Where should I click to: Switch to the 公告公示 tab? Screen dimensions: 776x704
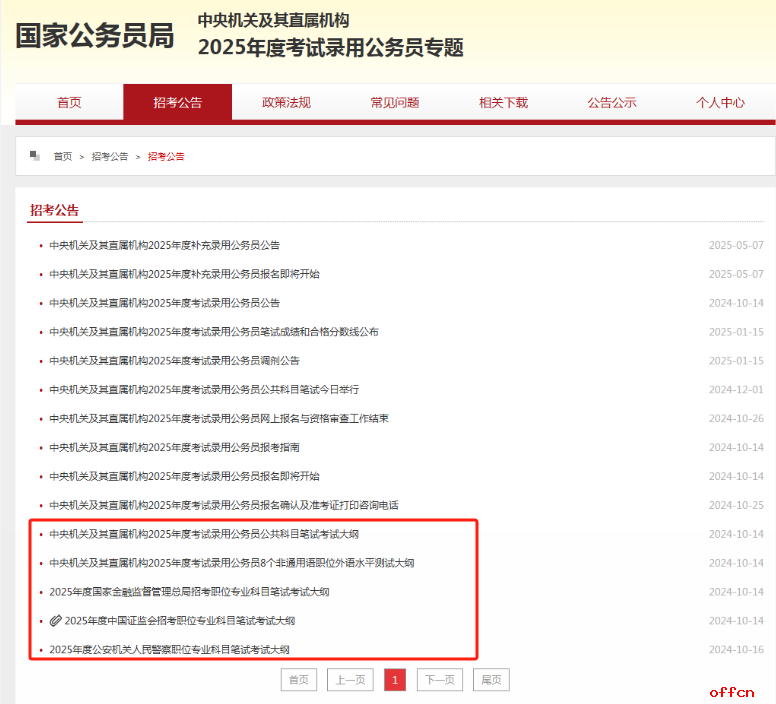coord(612,102)
